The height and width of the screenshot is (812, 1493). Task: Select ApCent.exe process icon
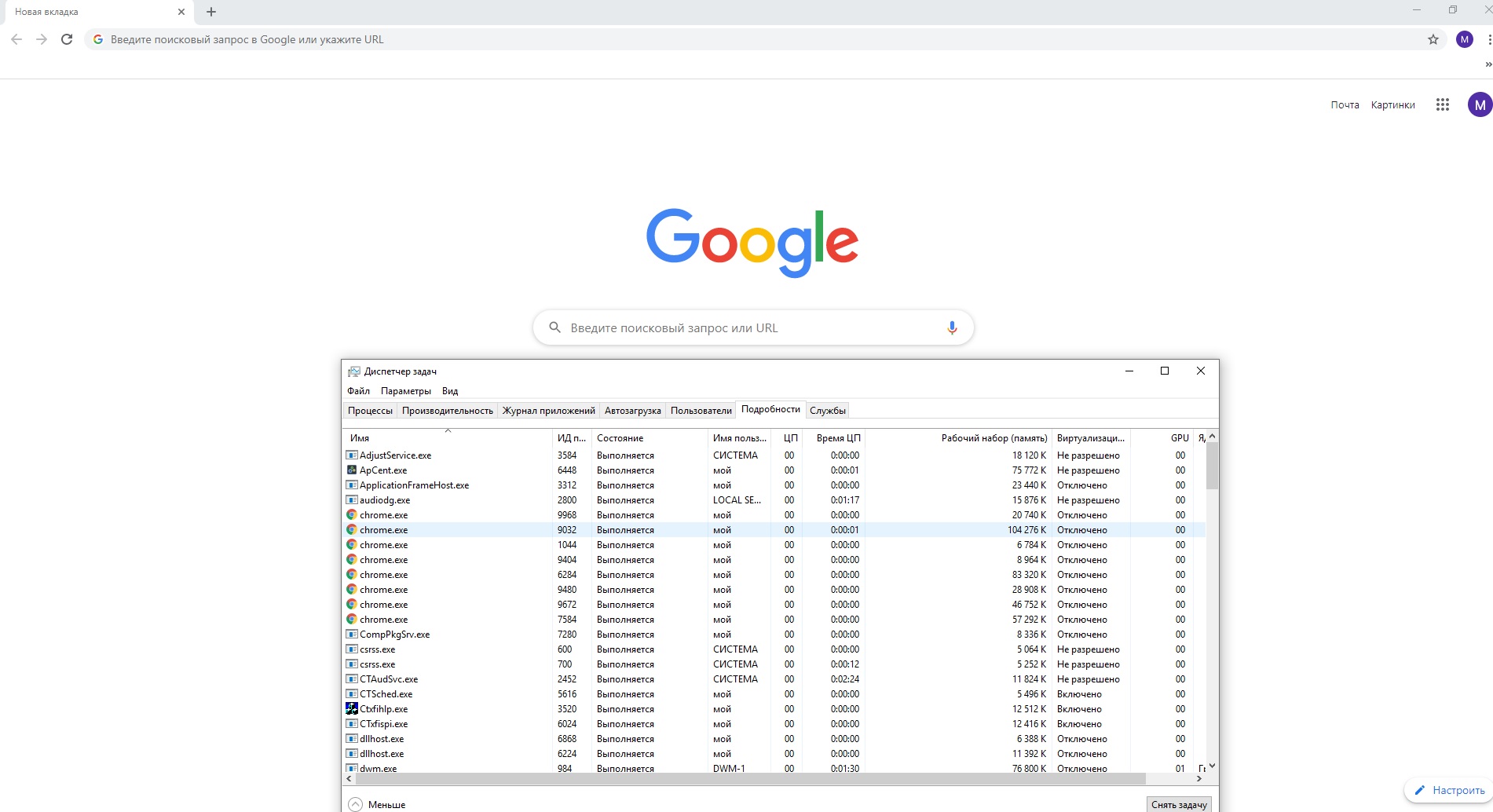352,470
